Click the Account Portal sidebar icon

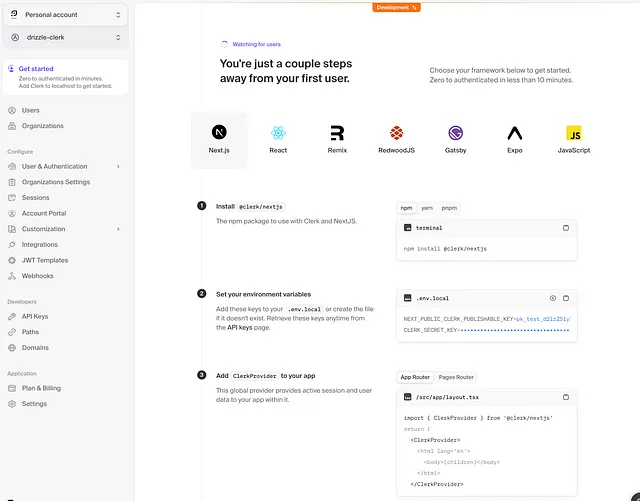(x=12, y=213)
